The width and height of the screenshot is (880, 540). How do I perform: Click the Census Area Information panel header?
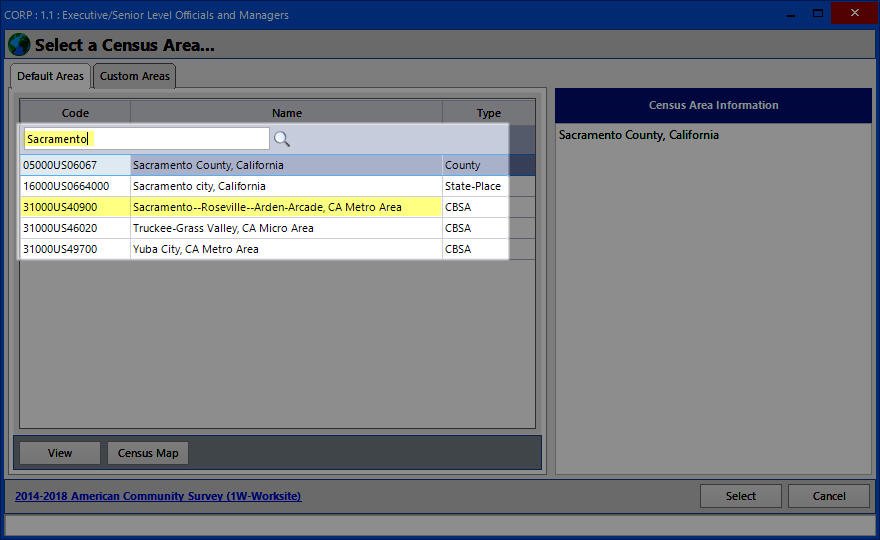pos(713,105)
